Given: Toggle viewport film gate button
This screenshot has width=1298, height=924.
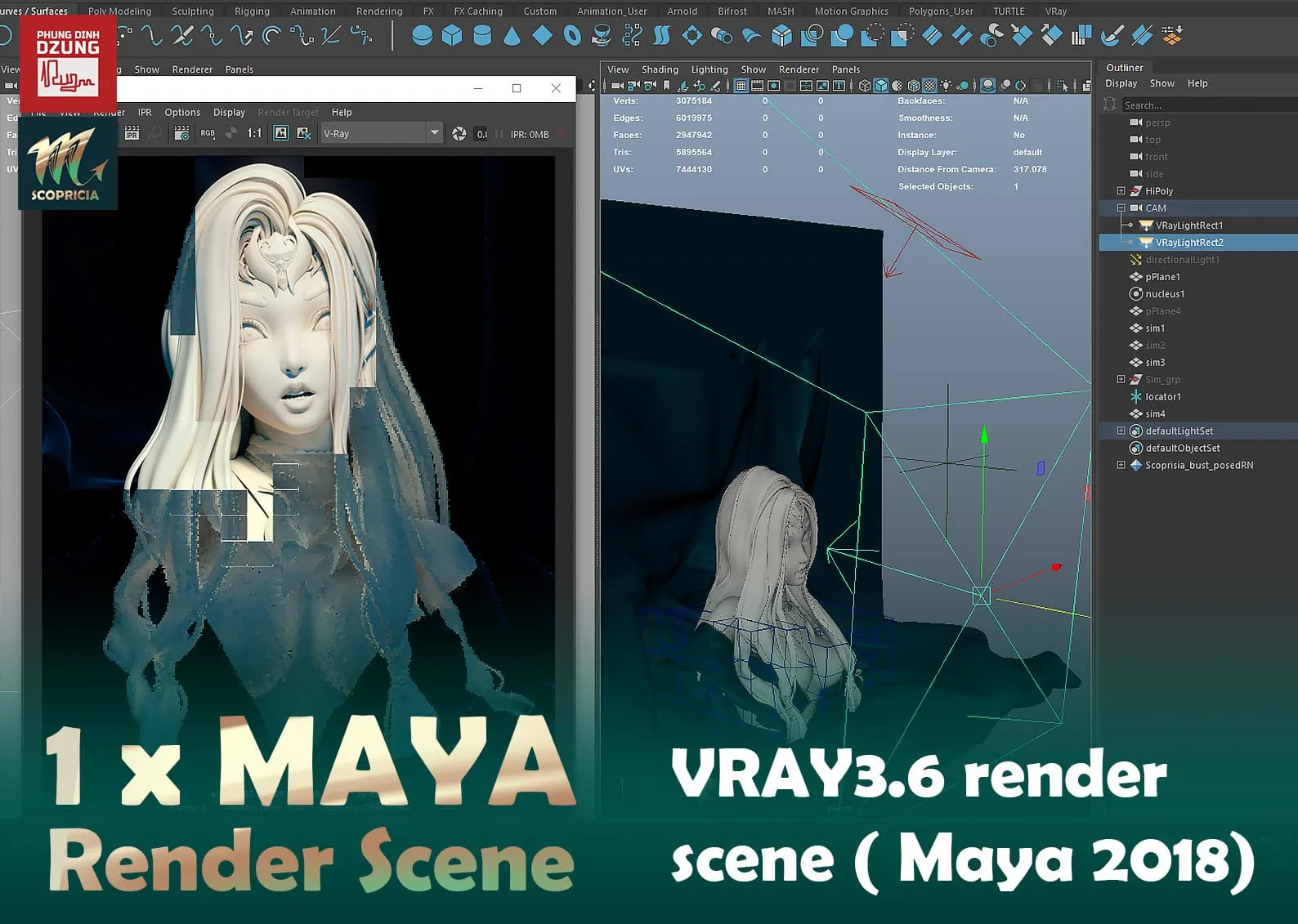Looking at the screenshot, I should click(x=757, y=86).
